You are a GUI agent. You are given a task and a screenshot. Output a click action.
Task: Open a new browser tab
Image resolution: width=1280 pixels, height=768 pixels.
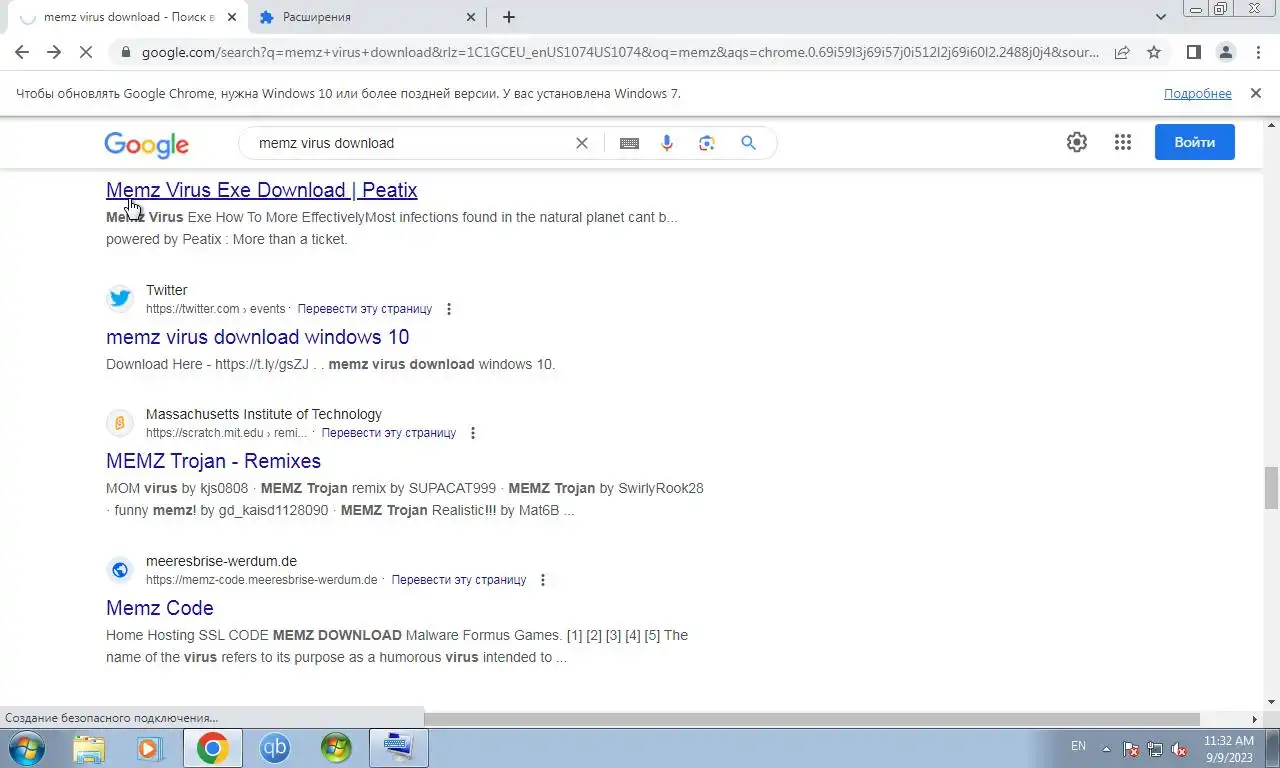[509, 17]
